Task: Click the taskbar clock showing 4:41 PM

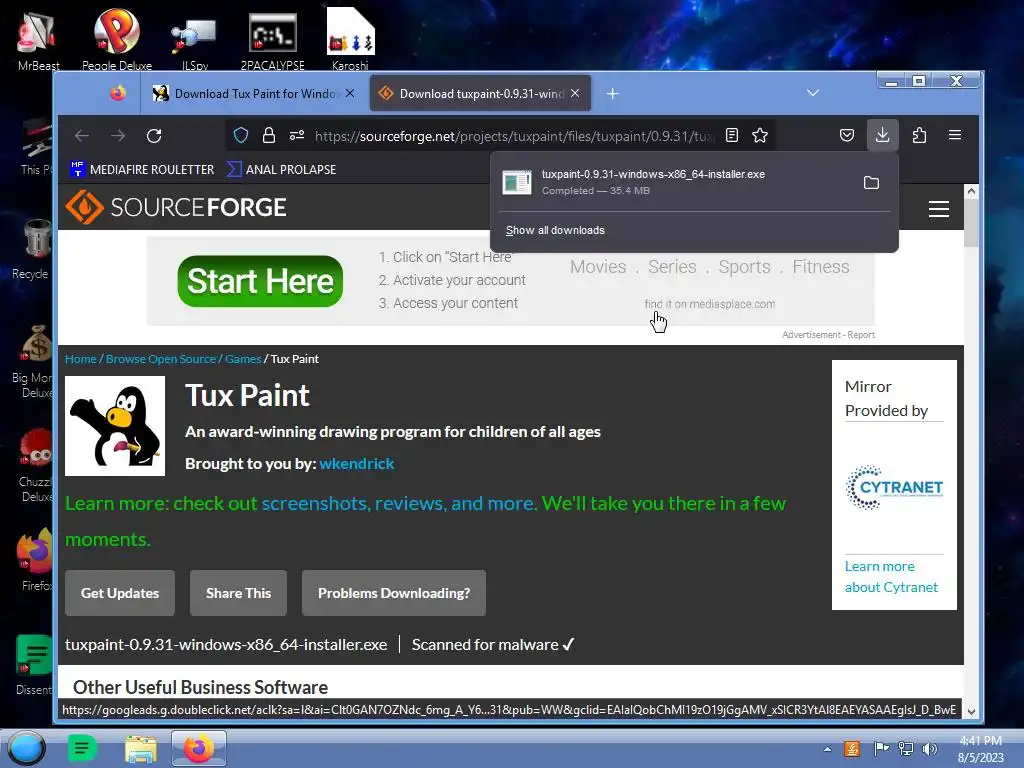Action: [x=980, y=749]
